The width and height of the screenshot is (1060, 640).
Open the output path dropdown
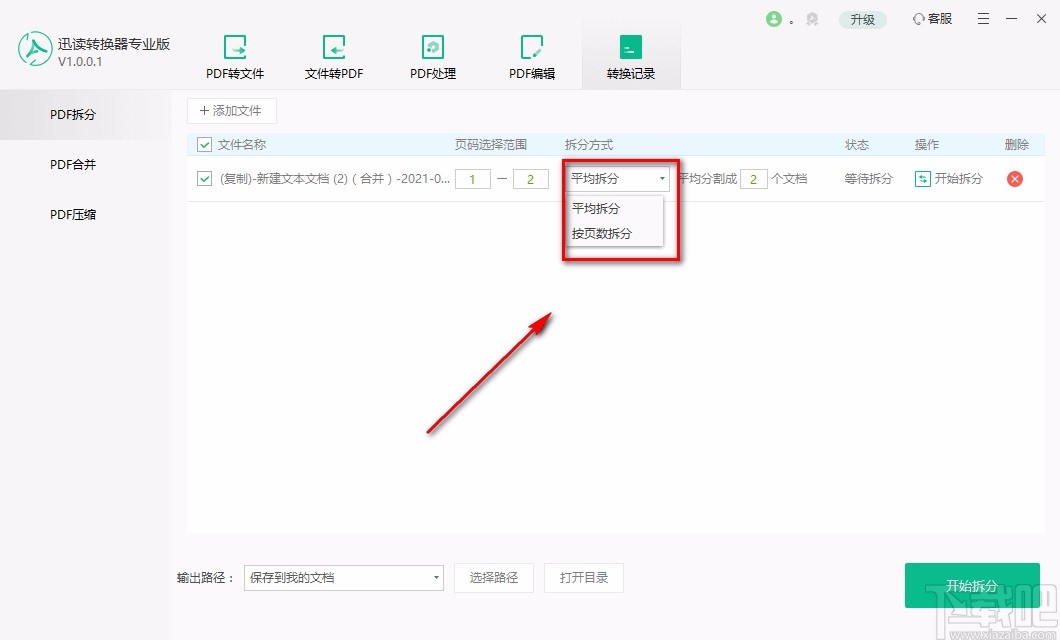(x=435, y=578)
